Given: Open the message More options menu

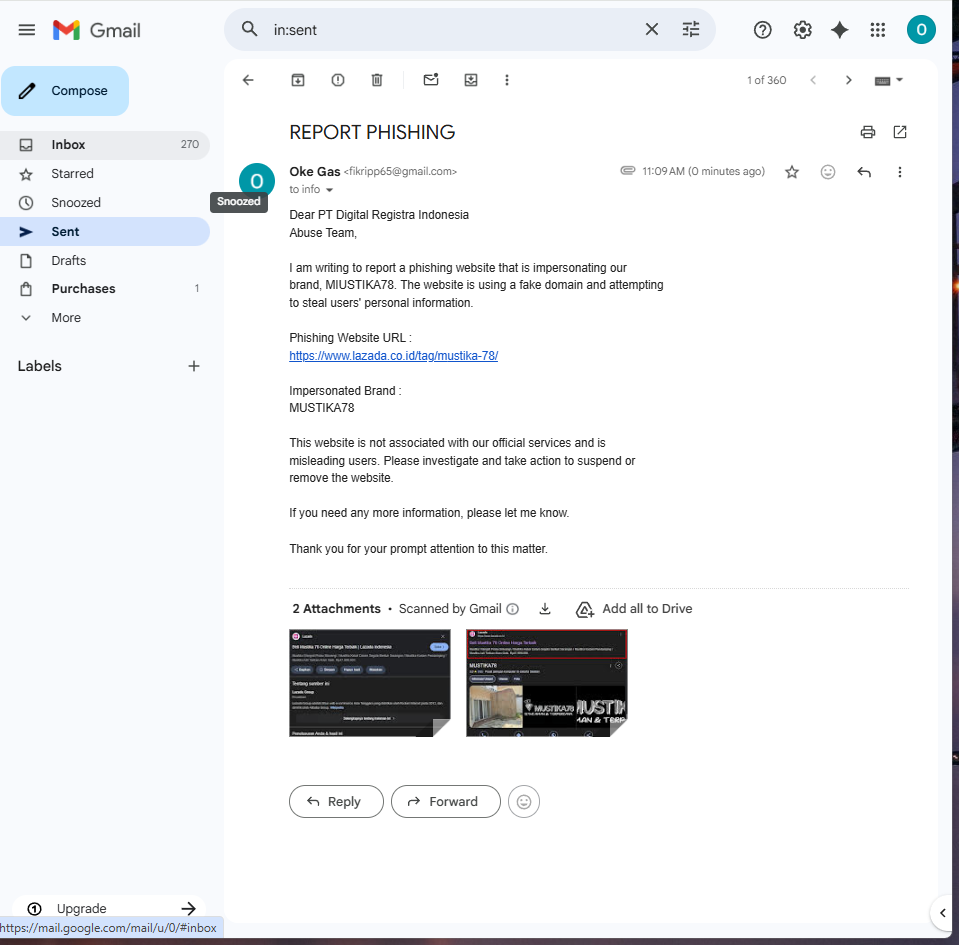Looking at the screenshot, I should 899,172.
